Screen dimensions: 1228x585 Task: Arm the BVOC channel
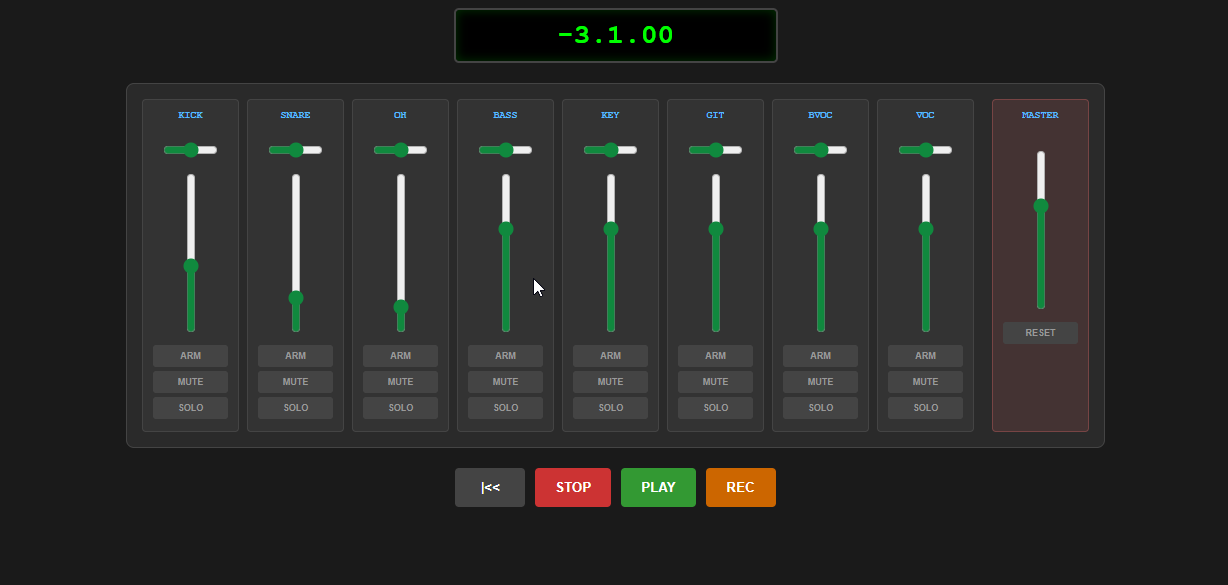820,356
